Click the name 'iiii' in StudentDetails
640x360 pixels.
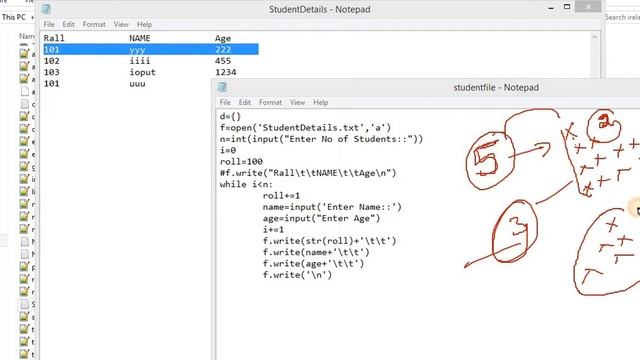point(140,61)
